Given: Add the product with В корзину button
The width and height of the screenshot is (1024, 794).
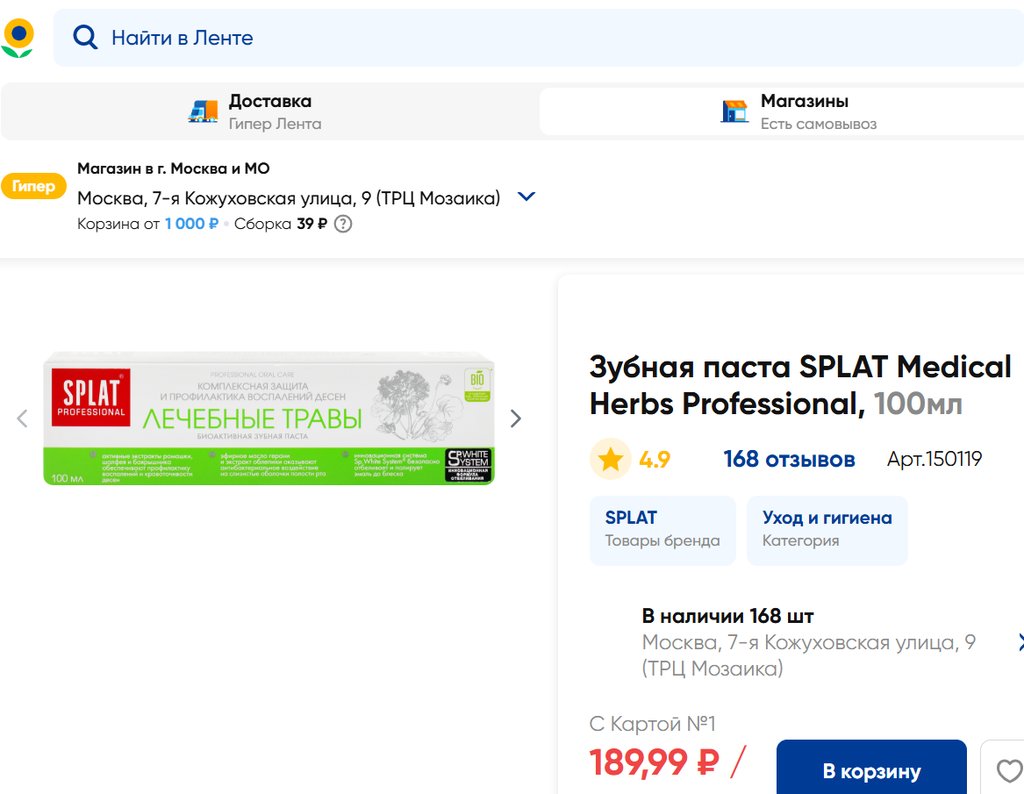Looking at the screenshot, I should pyautogui.click(x=871, y=771).
